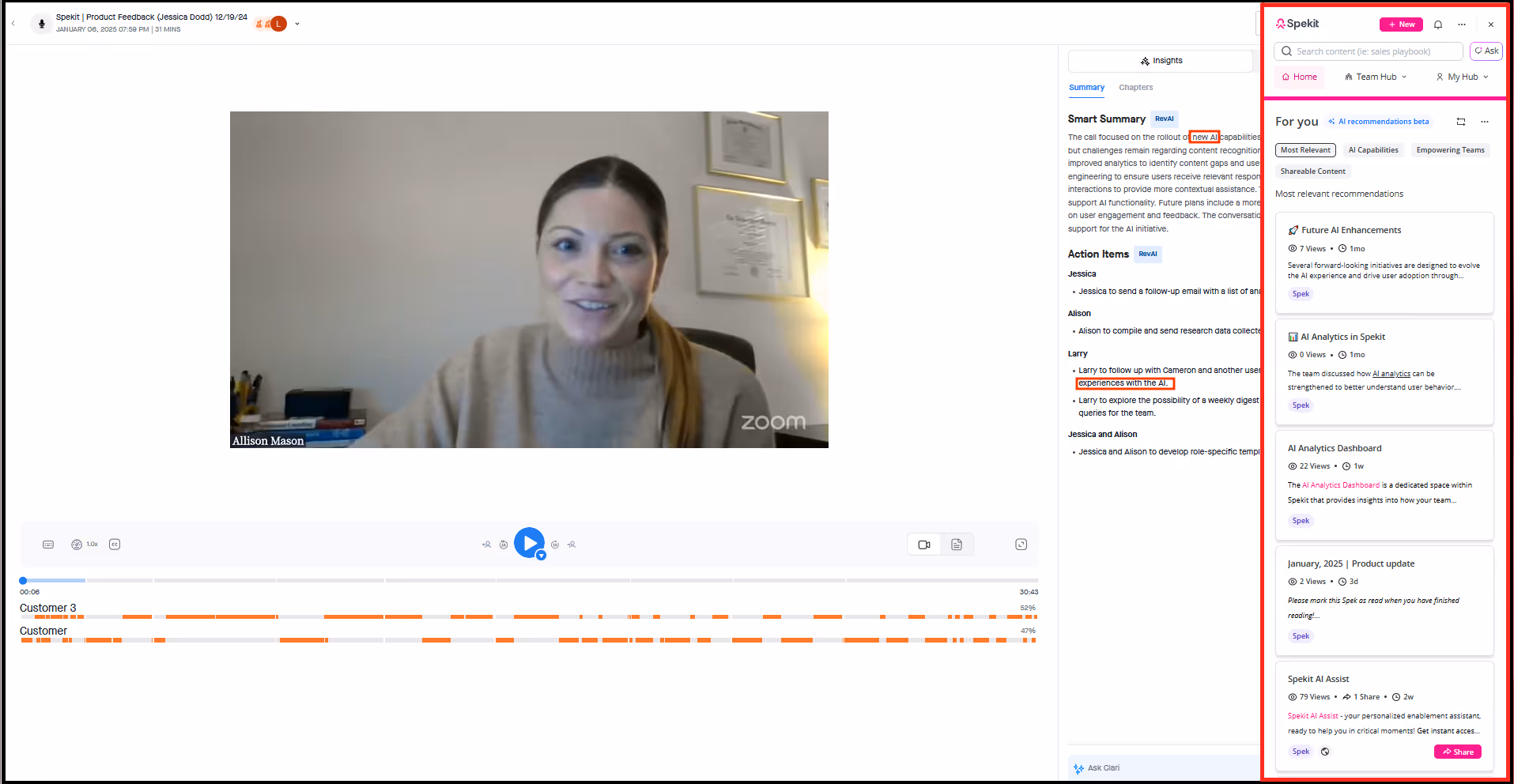
Task: Open Spekit notifications bell
Action: coord(1438,24)
